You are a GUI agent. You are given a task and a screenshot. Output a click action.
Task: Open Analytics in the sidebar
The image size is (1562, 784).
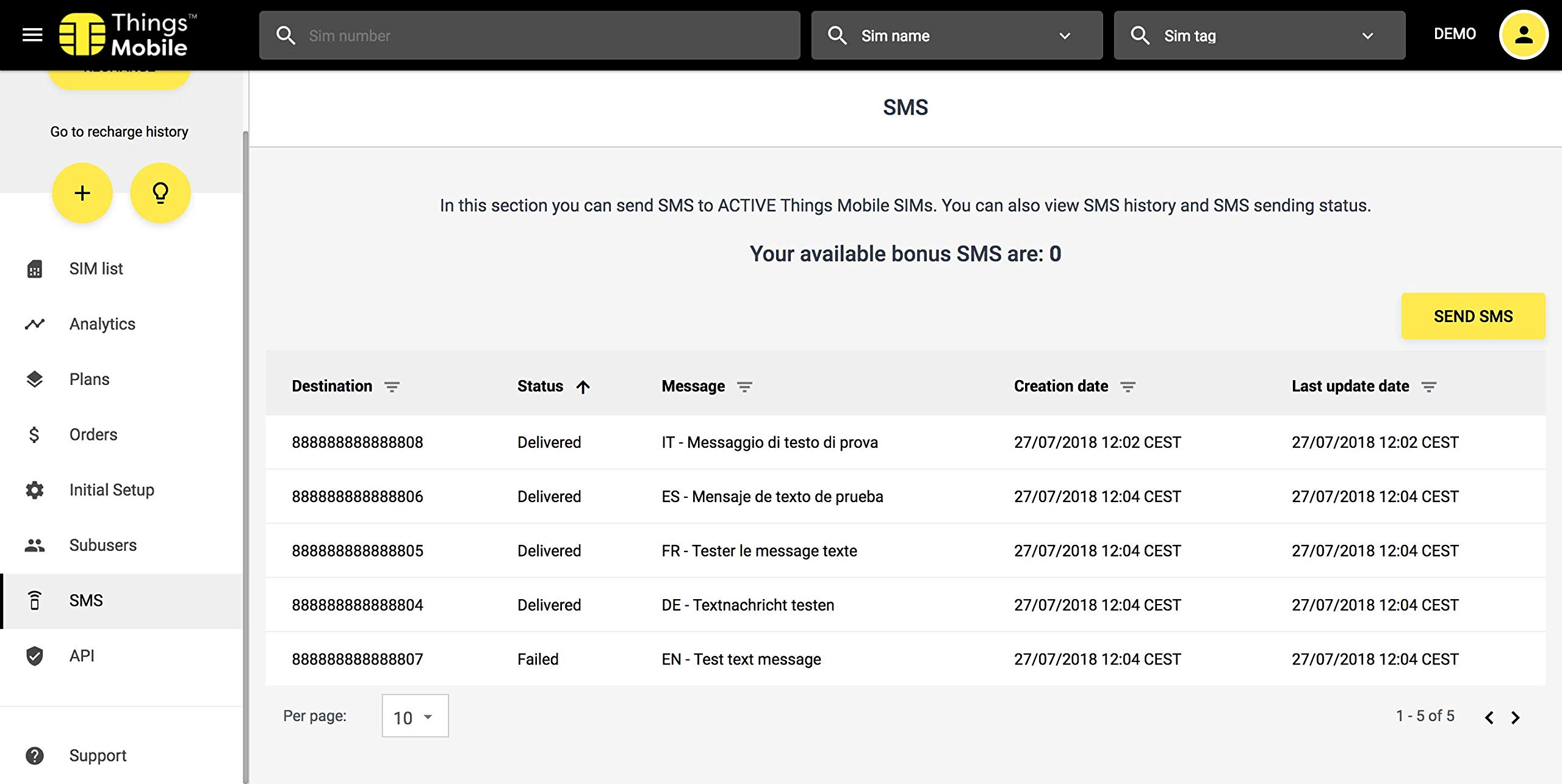[102, 324]
